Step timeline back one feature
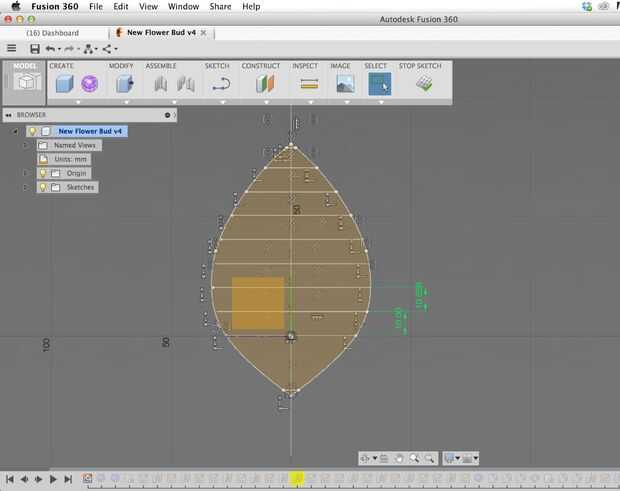This screenshot has width=620, height=491. pos(24,479)
